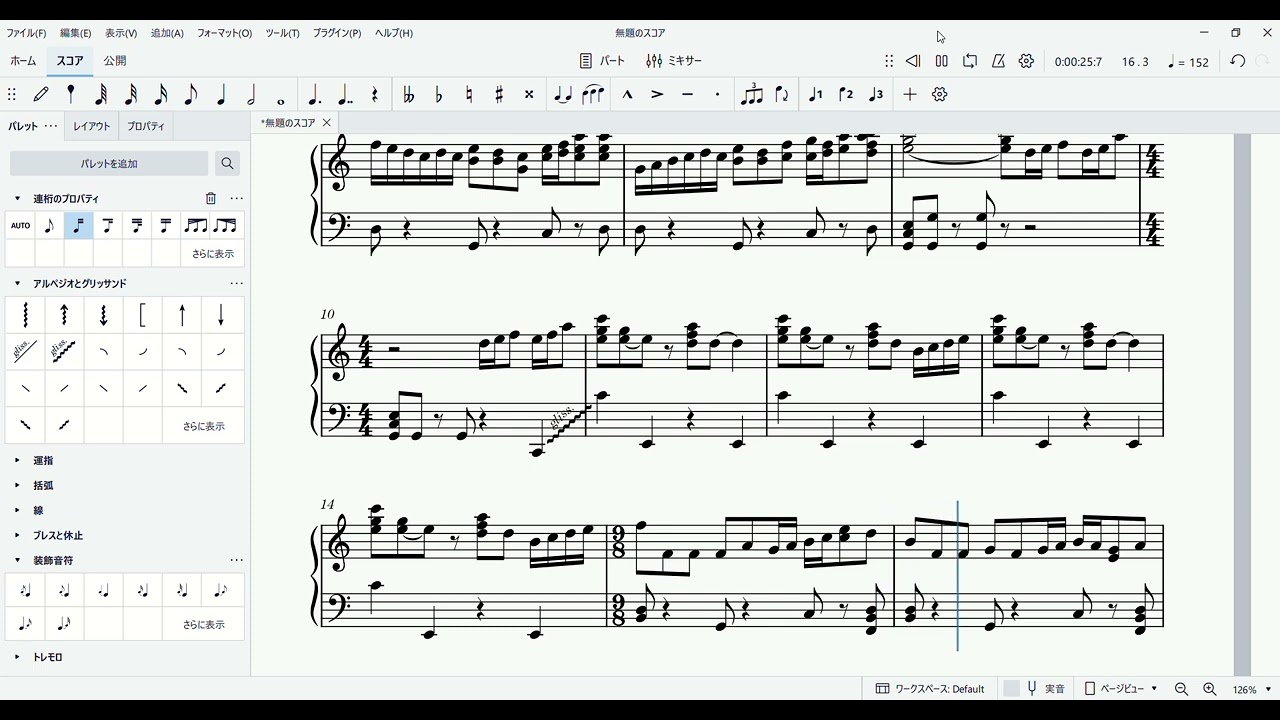The width and height of the screenshot is (1280, 720).
Task: Toggle note input pencil mode
Action: (x=41, y=95)
